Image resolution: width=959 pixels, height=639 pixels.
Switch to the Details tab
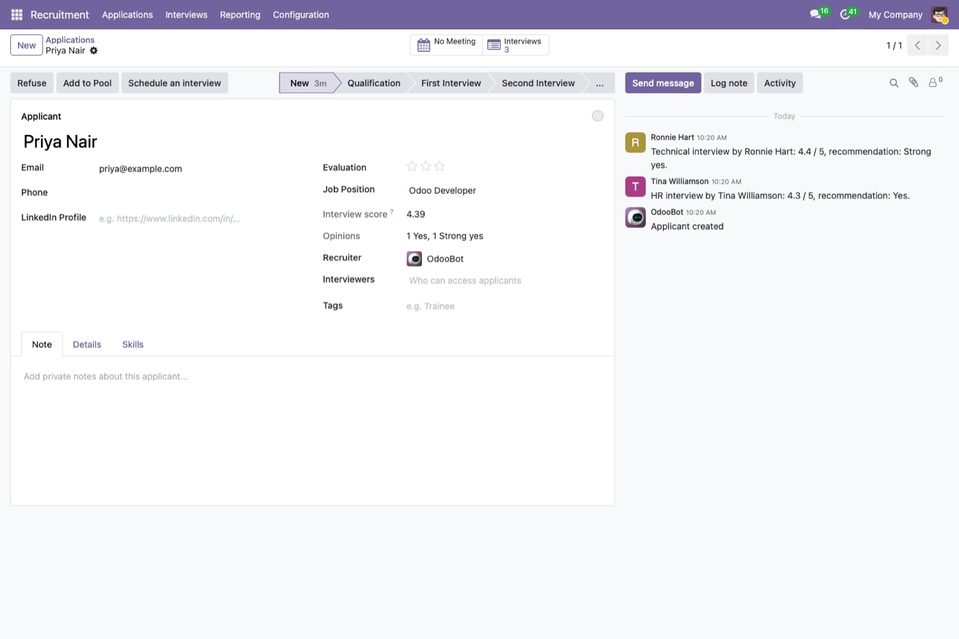(87, 344)
